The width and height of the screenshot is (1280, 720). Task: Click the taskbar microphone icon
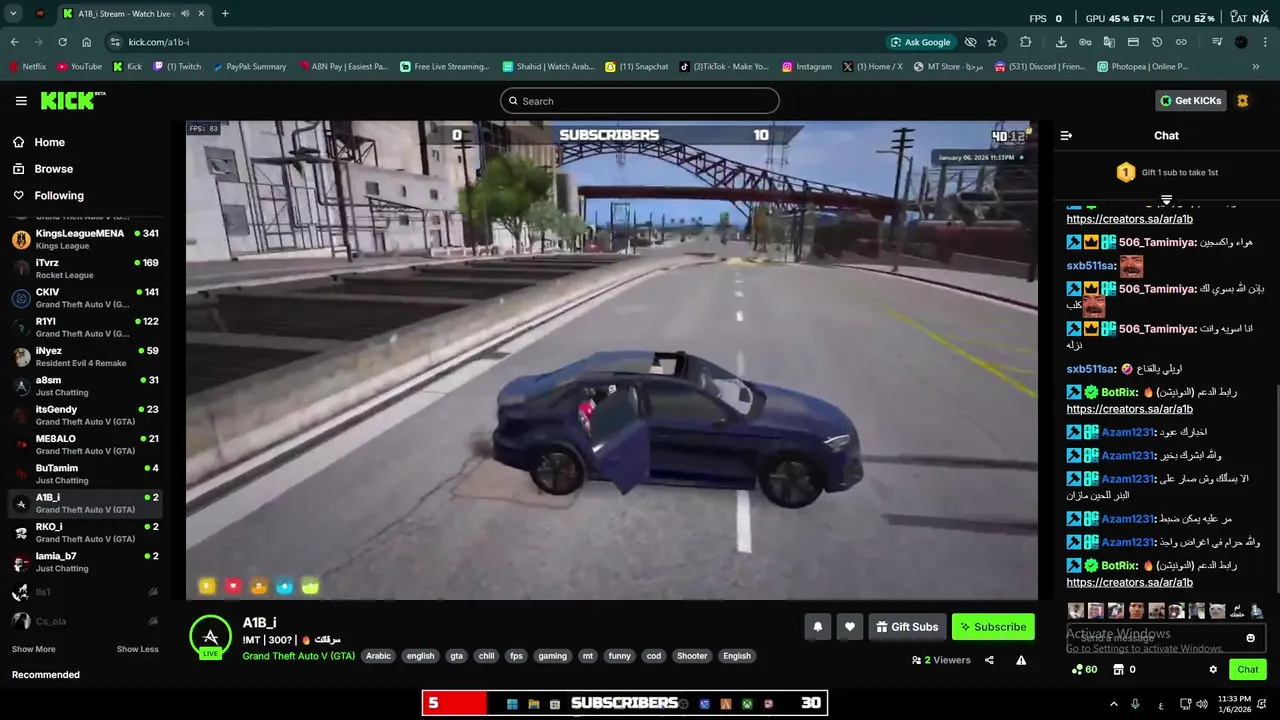pos(1135,703)
